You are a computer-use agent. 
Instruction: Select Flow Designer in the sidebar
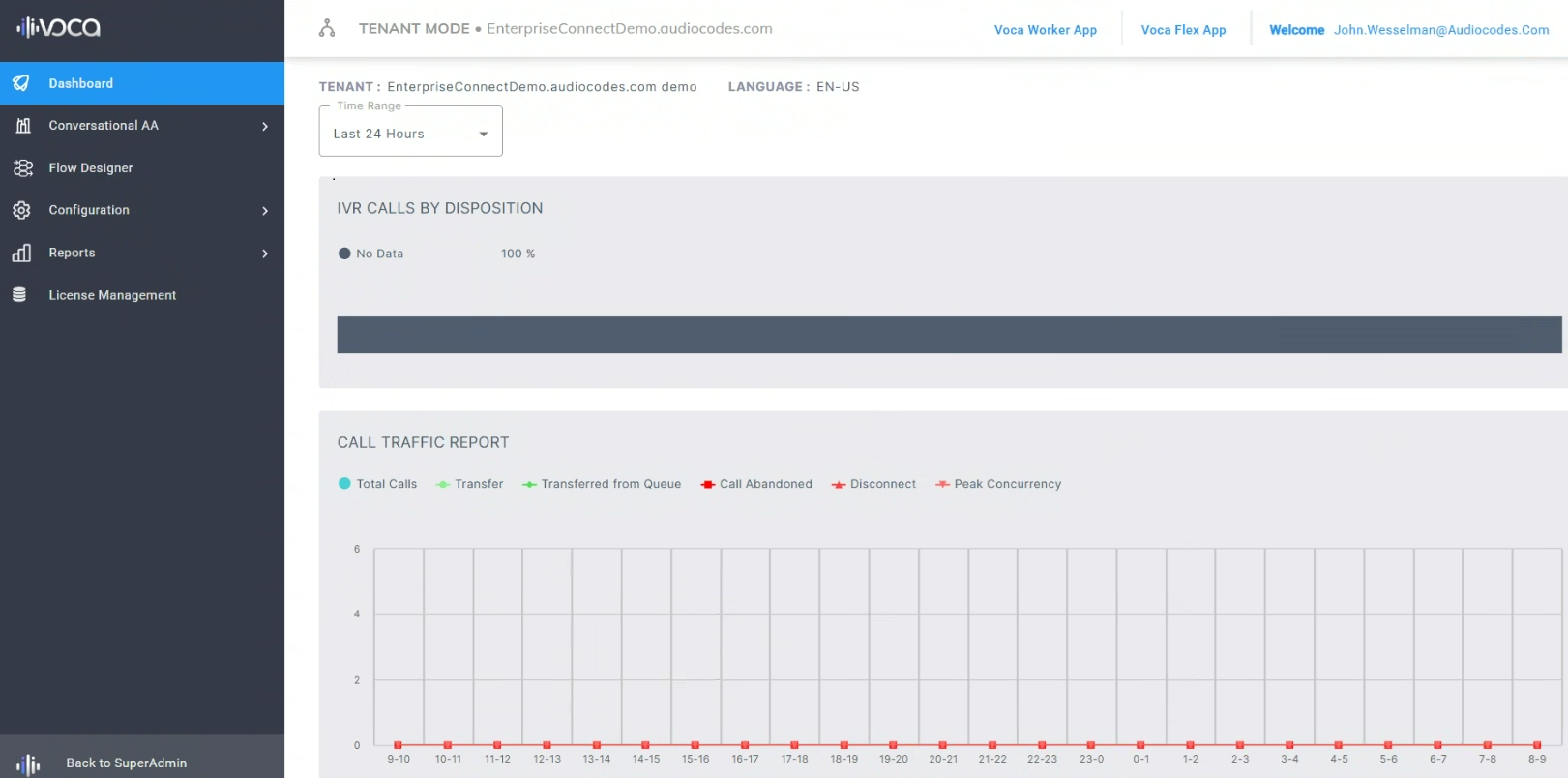(x=91, y=168)
